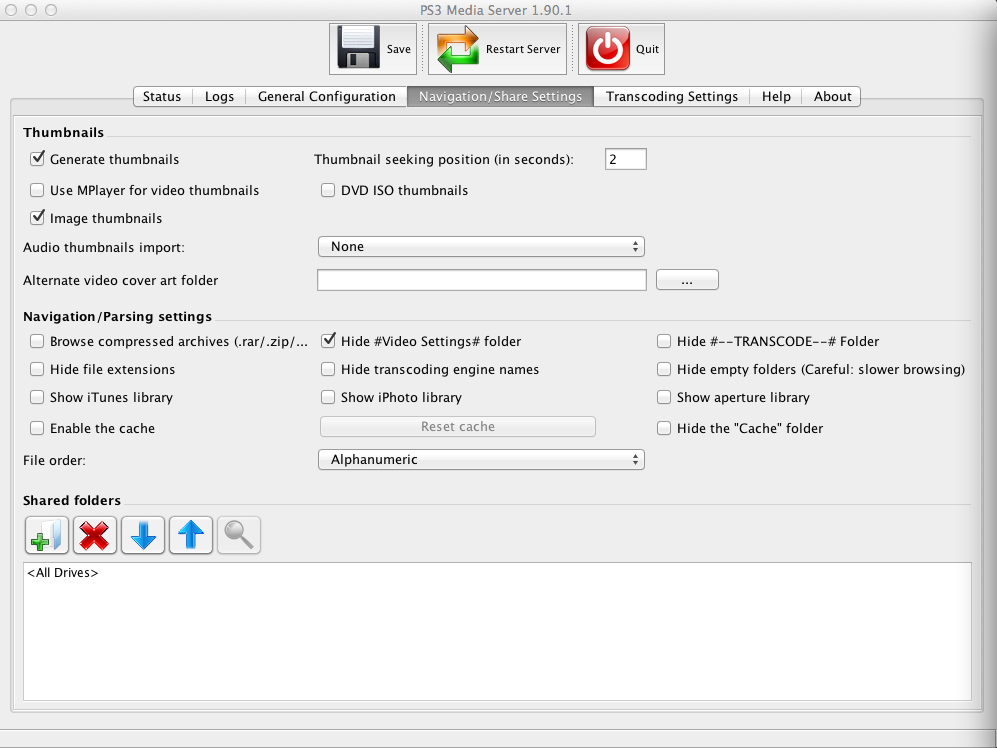Image resolution: width=997 pixels, height=748 pixels.
Task: Click the Reset cache button
Action: [x=458, y=427]
